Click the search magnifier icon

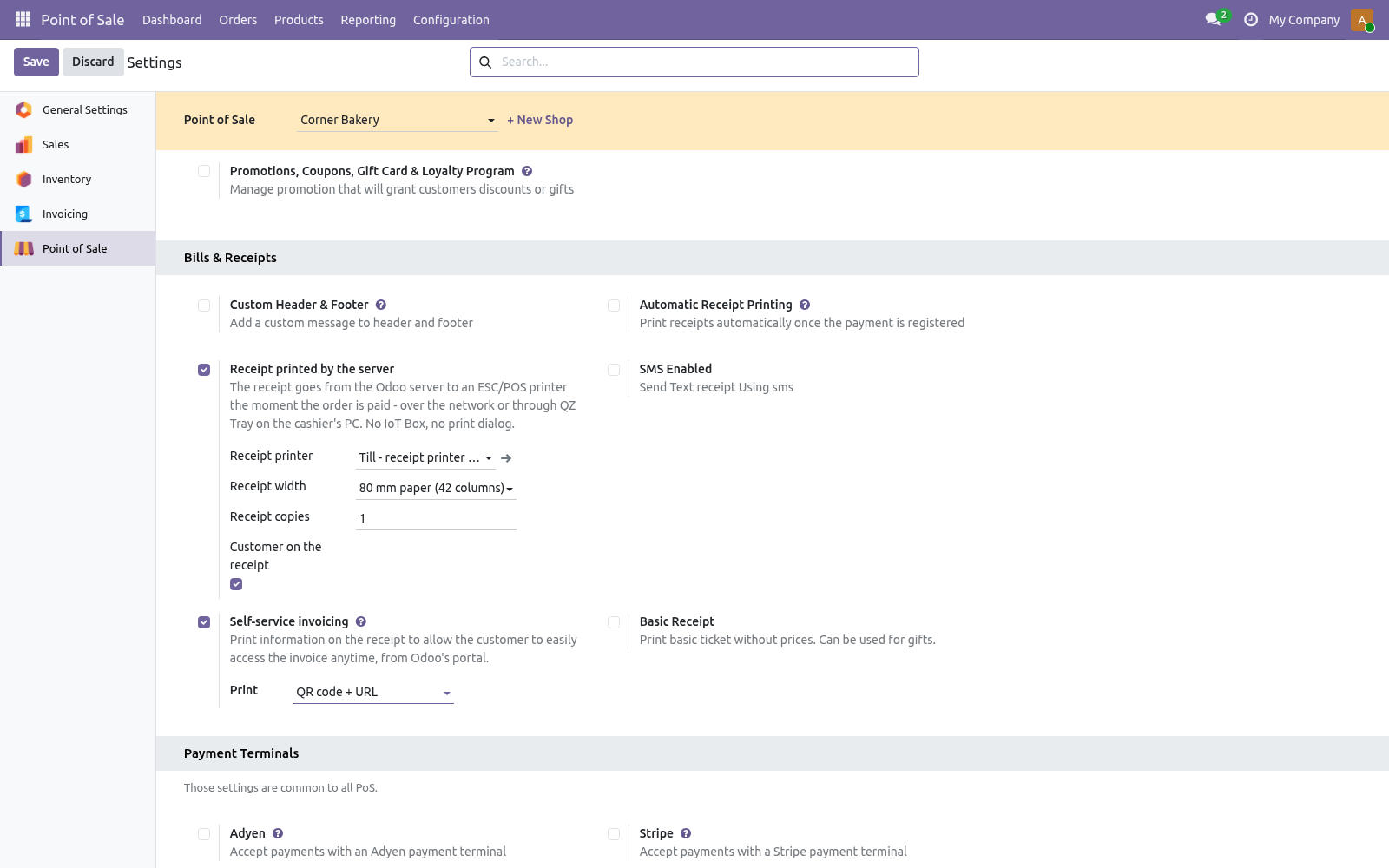point(485,62)
